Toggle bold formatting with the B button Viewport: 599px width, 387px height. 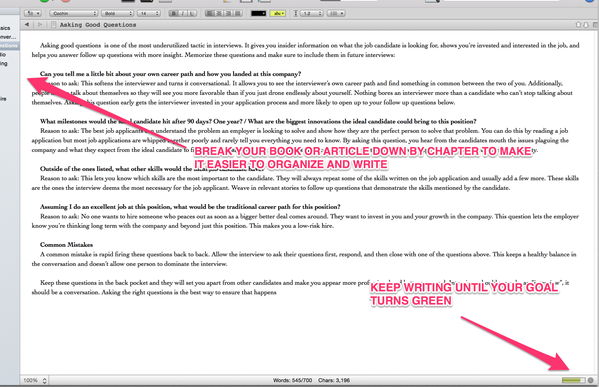[x=174, y=13]
